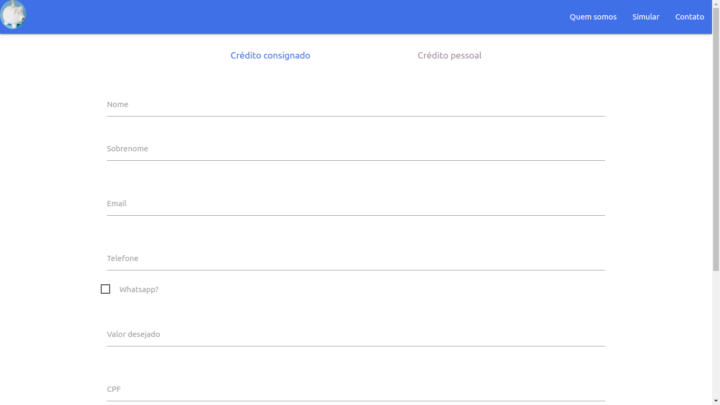Switch to the Crédito consignado tab

pyautogui.click(x=270, y=56)
